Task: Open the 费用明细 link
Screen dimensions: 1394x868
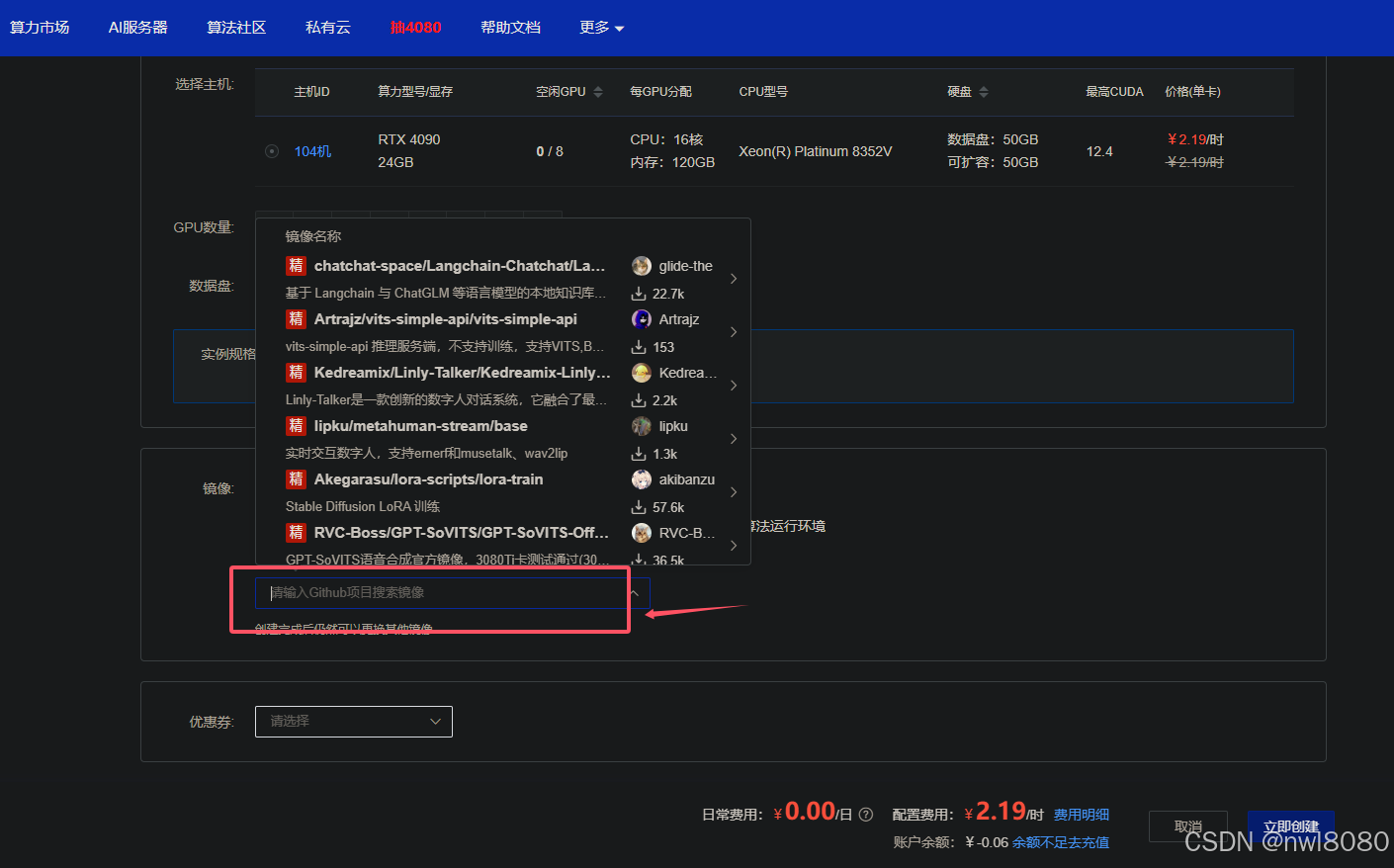Action: (x=1081, y=814)
